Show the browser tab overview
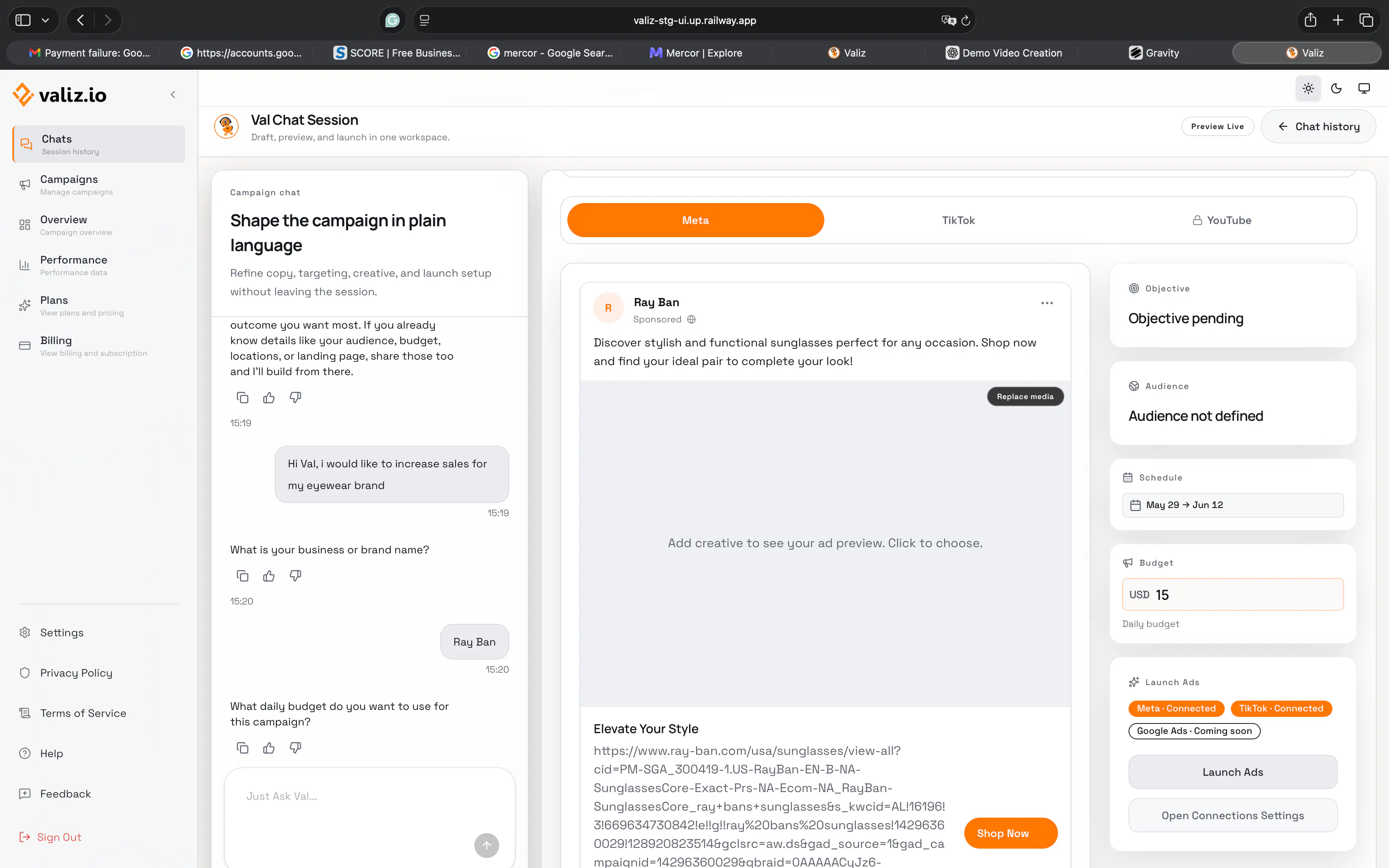 pos(1366,20)
